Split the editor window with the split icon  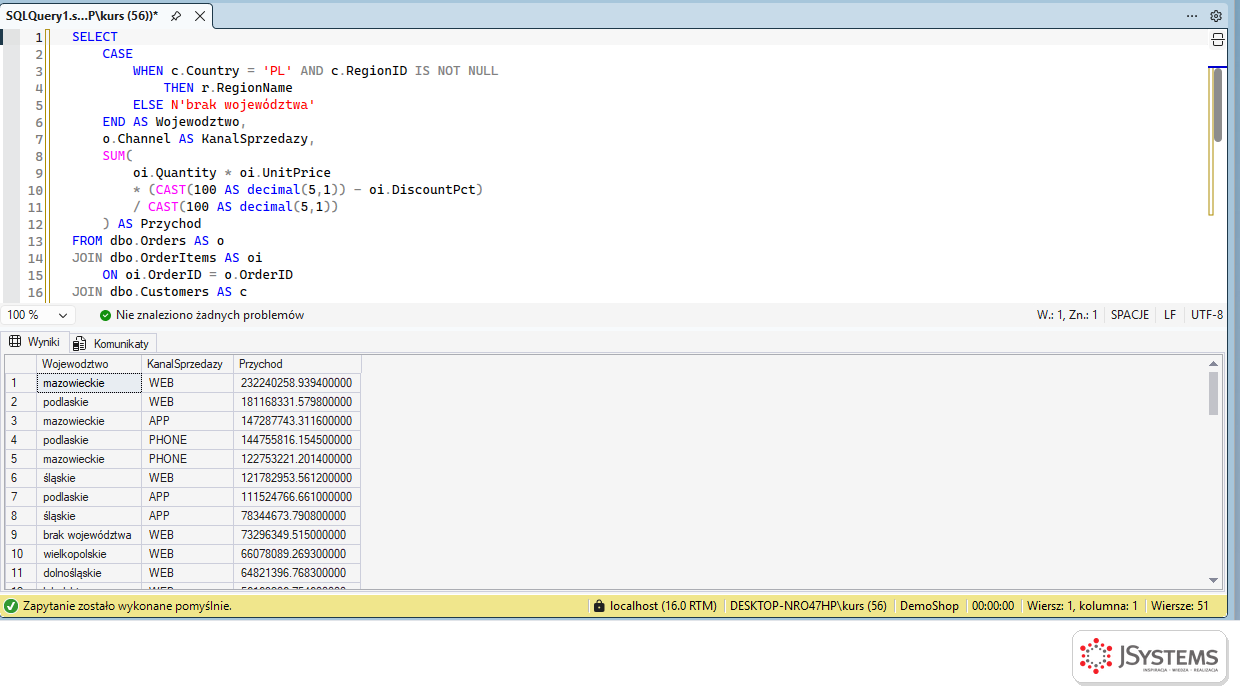pyautogui.click(x=1218, y=39)
